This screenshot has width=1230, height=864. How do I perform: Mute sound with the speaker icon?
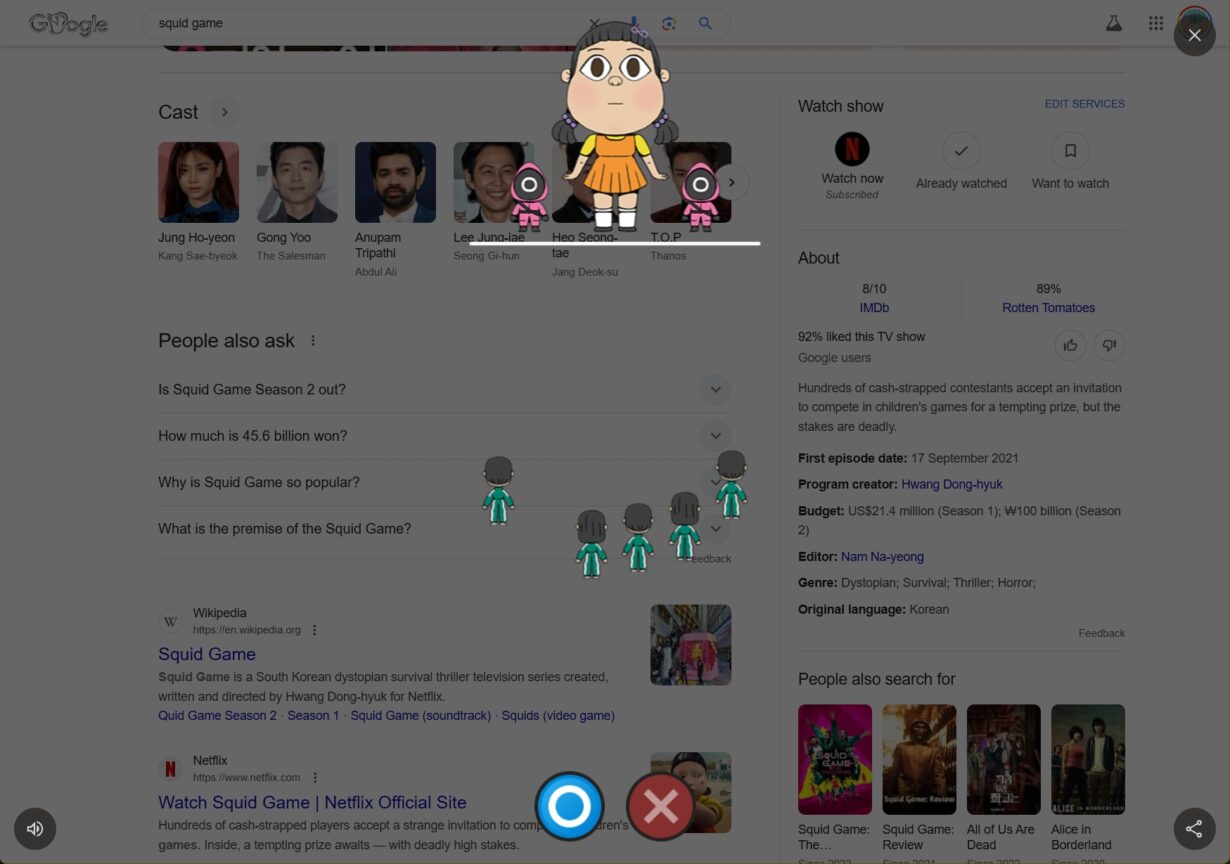click(x=35, y=828)
